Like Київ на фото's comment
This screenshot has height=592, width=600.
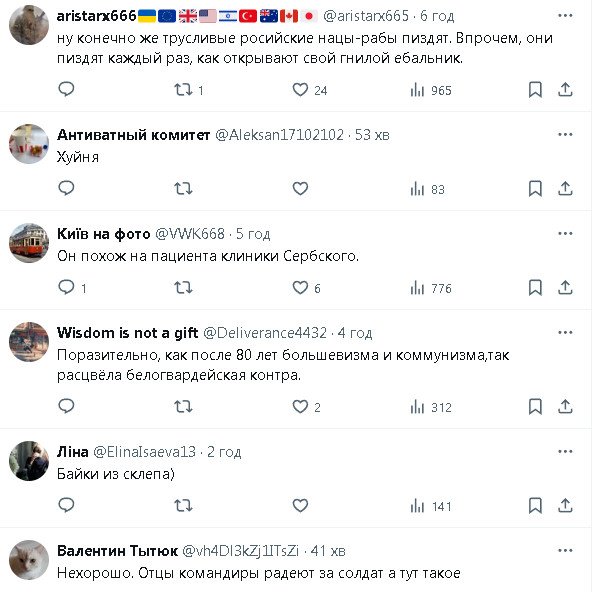point(300,288)
